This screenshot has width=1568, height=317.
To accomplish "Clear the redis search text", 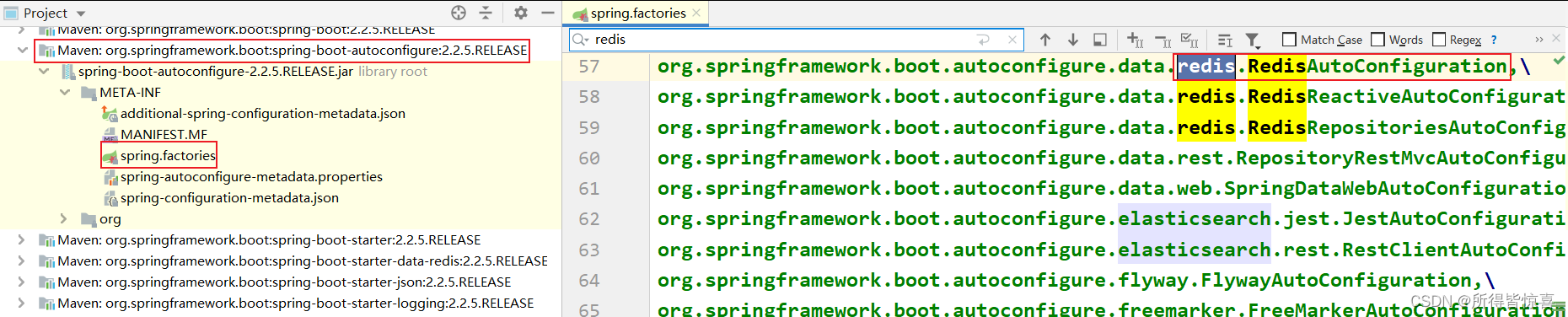I will point(1012,40).
